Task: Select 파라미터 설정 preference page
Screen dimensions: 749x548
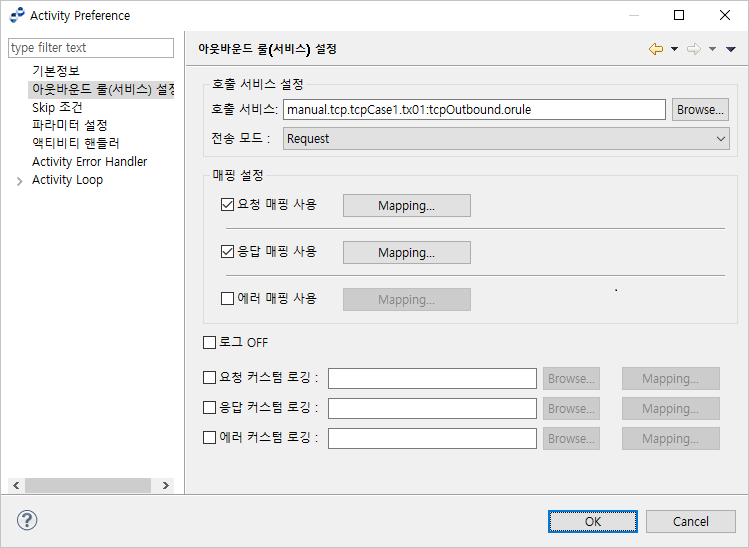Action: [69, 125]
